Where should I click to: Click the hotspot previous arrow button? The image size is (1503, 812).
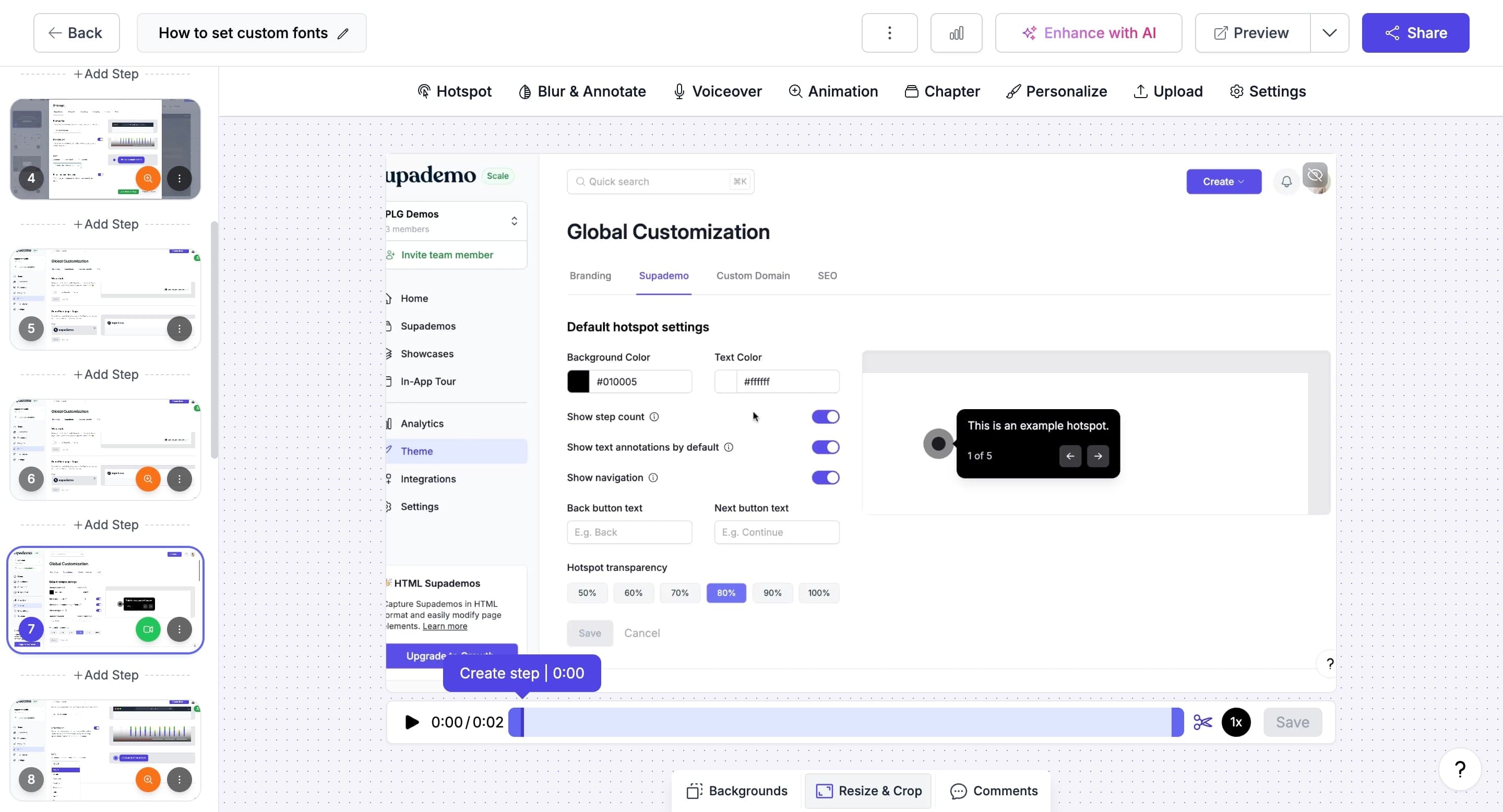click(x=1070, y=456)
